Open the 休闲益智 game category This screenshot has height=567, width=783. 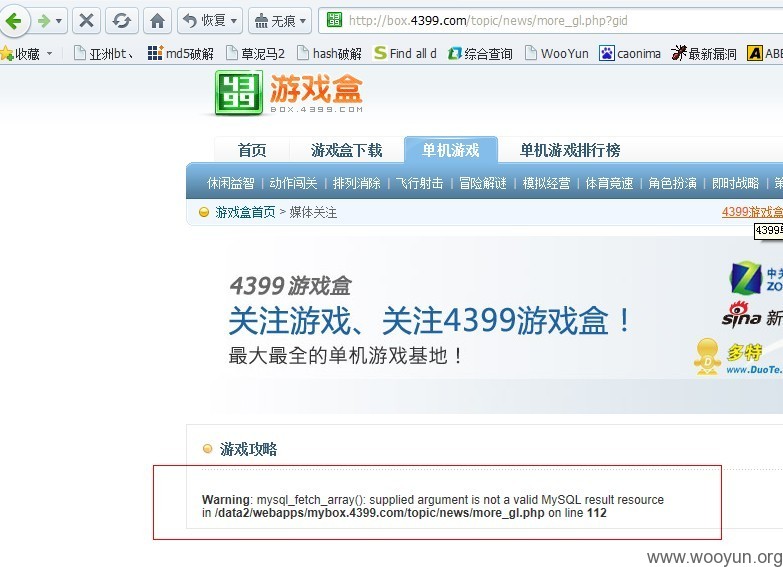point(231,183)
